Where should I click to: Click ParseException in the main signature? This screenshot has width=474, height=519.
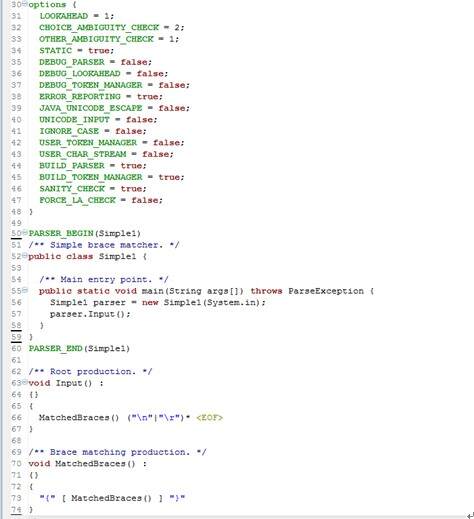click(326, 291)
